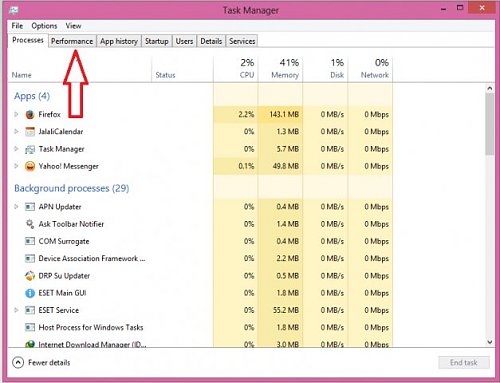Click the COM Surrogate icon
The image size is (500, 383).
pyautogui.click(x=30, y=241)
